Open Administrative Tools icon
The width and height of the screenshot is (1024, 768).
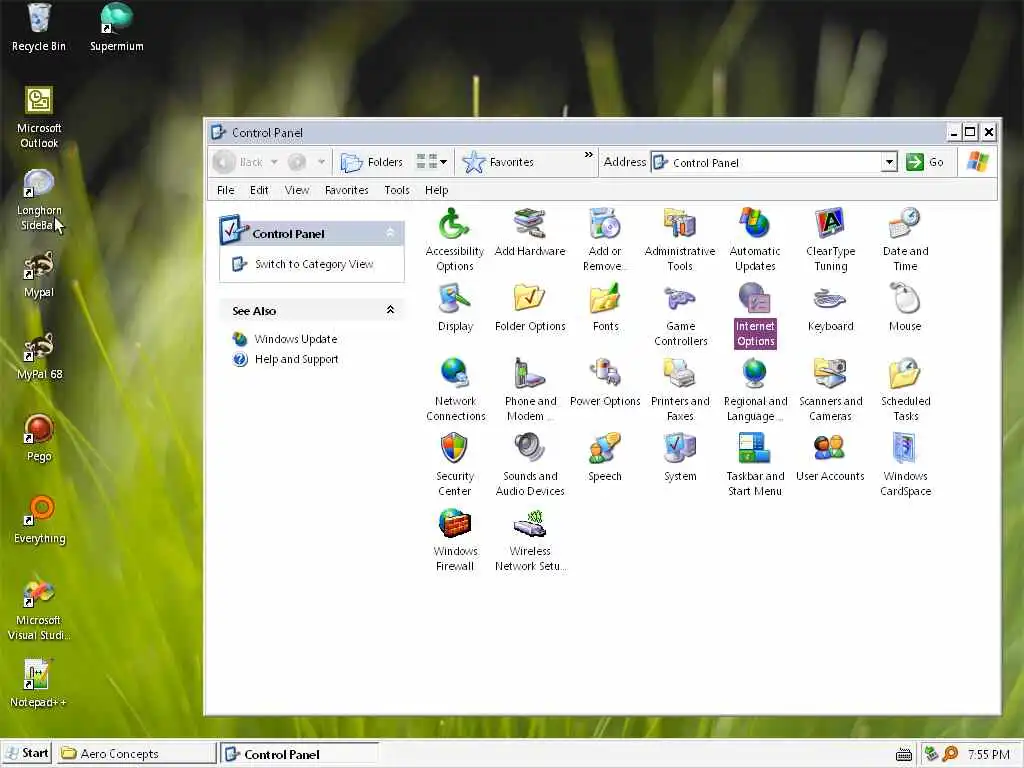[x=680, y=240]
